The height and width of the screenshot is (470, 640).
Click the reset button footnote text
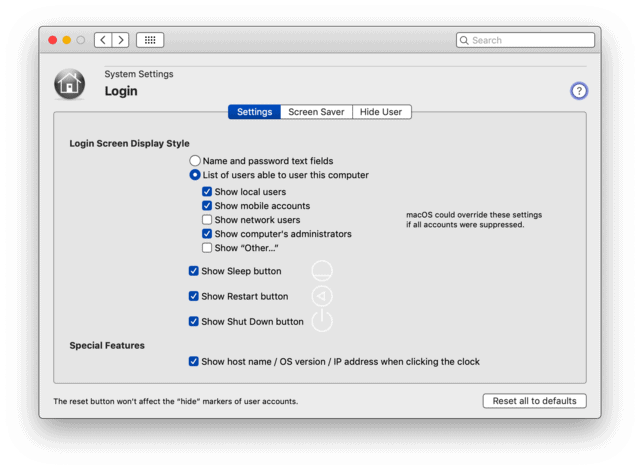click(x=176, y=401)
